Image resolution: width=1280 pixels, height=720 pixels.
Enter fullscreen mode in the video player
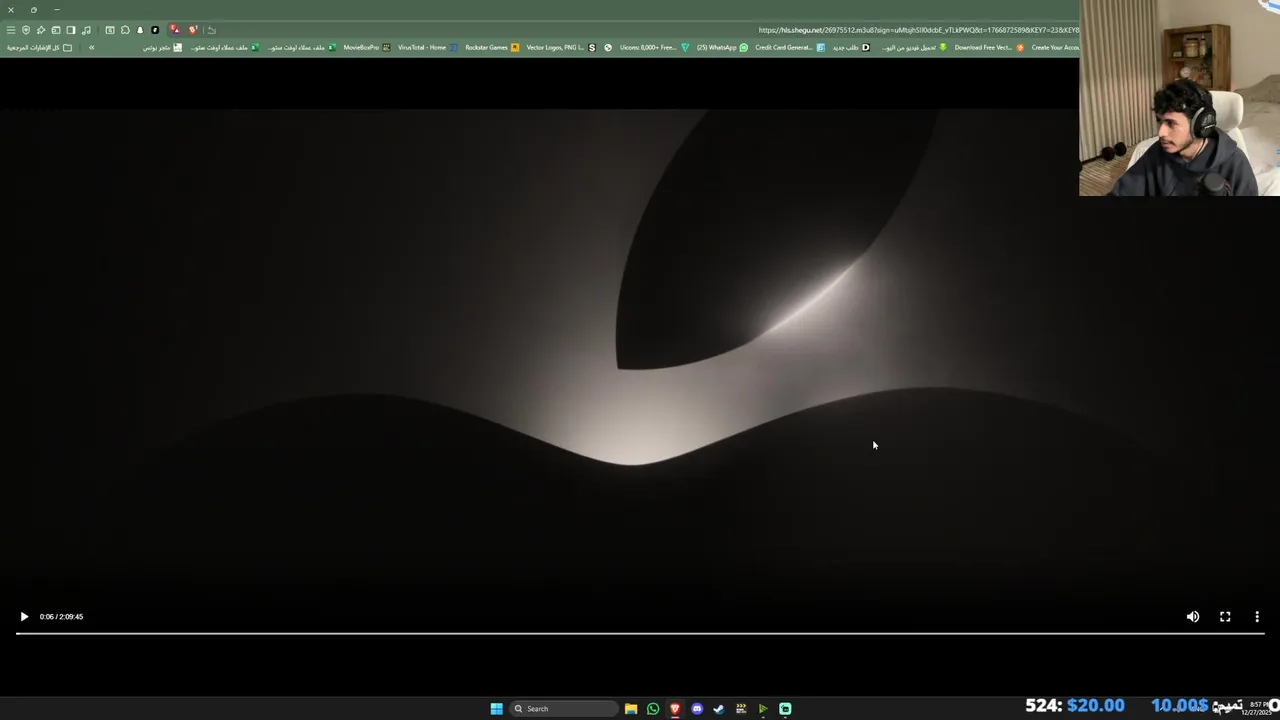tap(1225, 617)
